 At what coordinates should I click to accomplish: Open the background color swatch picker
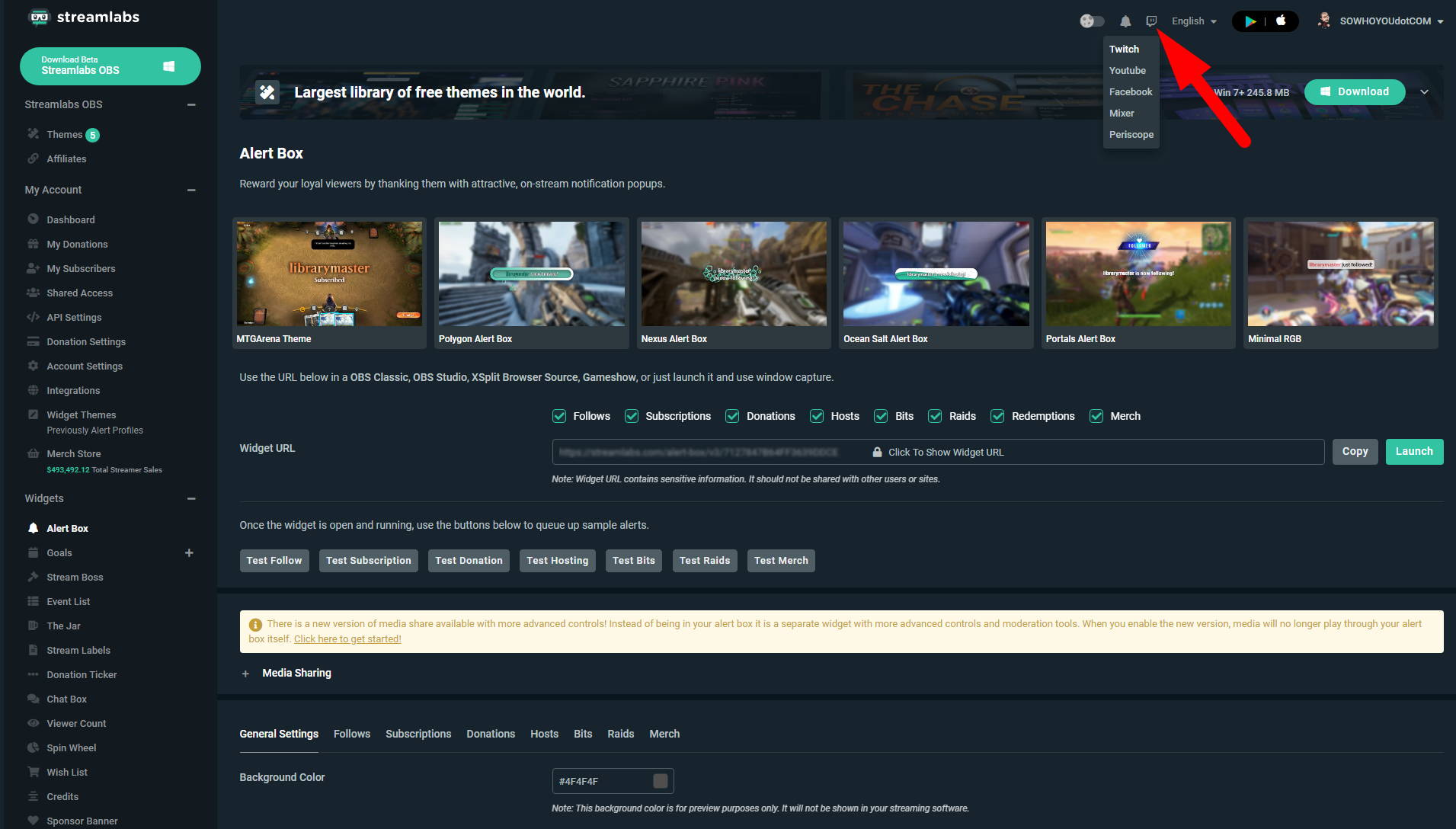click(661, 781)
